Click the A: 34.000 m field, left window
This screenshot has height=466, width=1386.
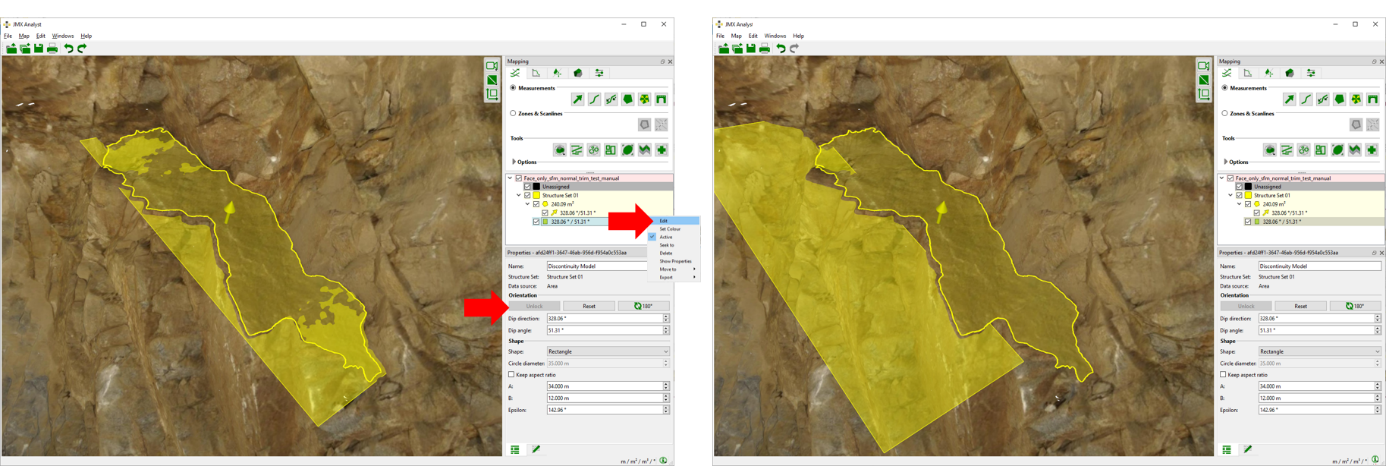(608, 386)
